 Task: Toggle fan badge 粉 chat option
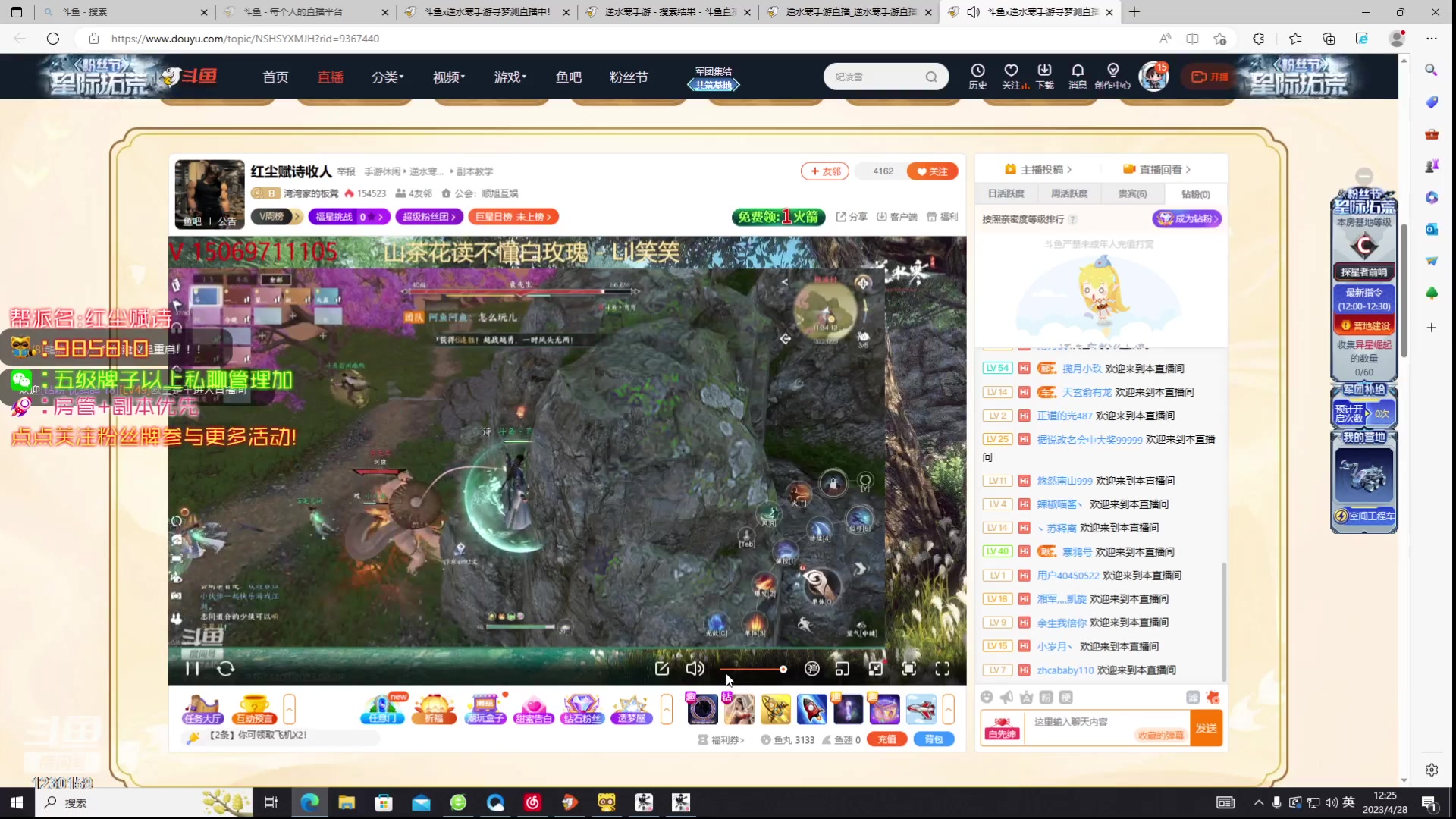[1046, 698]
